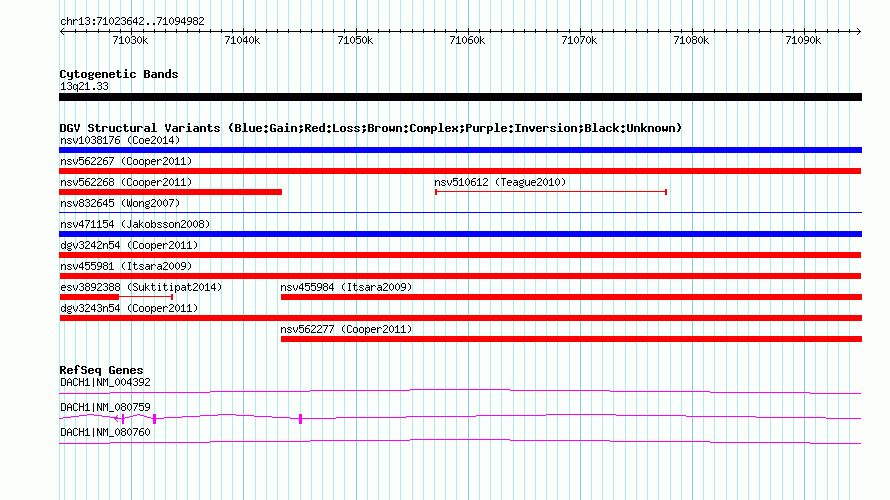Click the blue gain bar under nsv471154

[460, 234]
